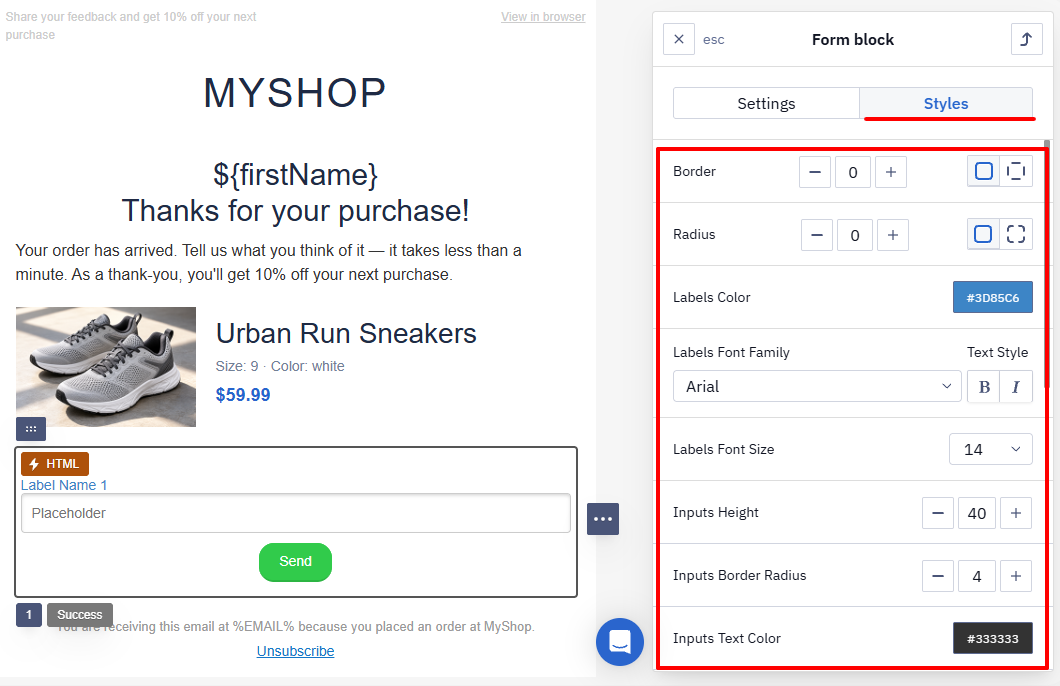
Task: Switch to the Settings tab
Action: 766,103
